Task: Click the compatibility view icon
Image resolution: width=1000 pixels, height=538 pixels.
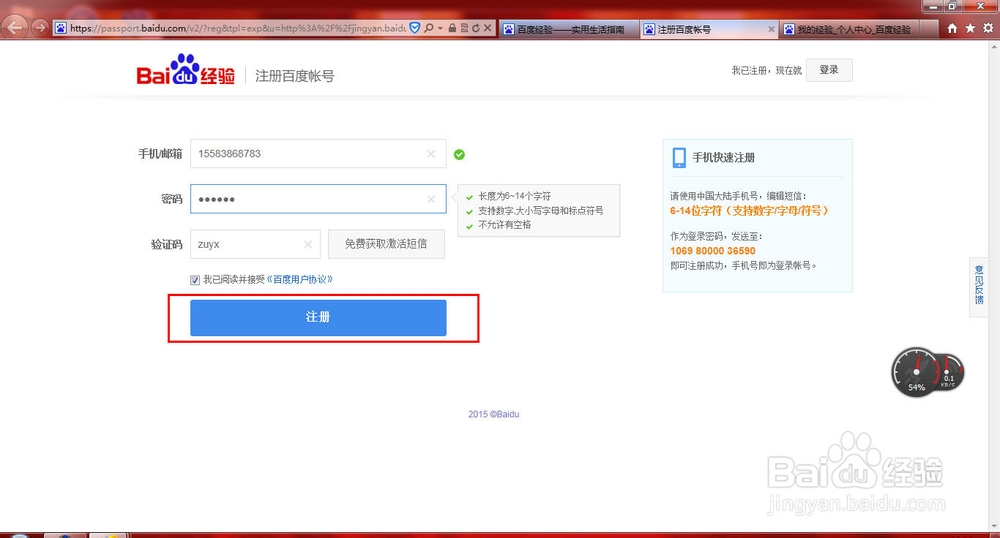Action: click(464, 28)
